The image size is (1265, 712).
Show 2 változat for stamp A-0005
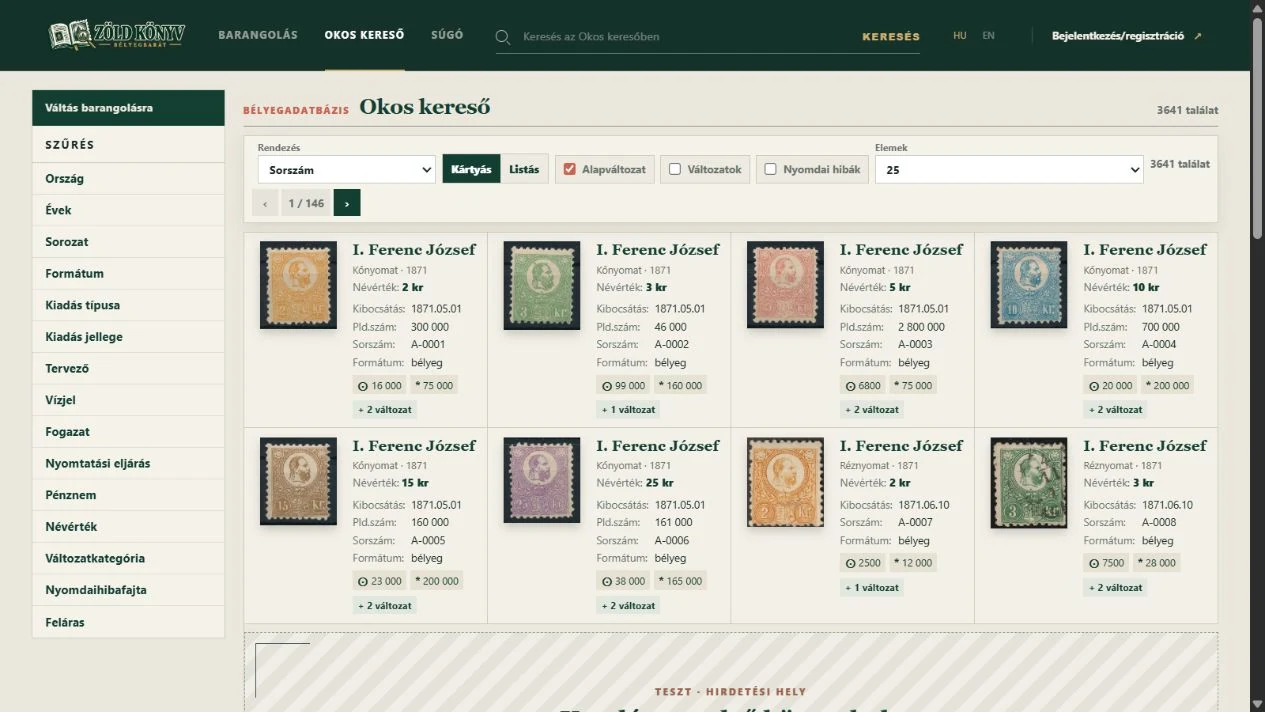point(385,605)
